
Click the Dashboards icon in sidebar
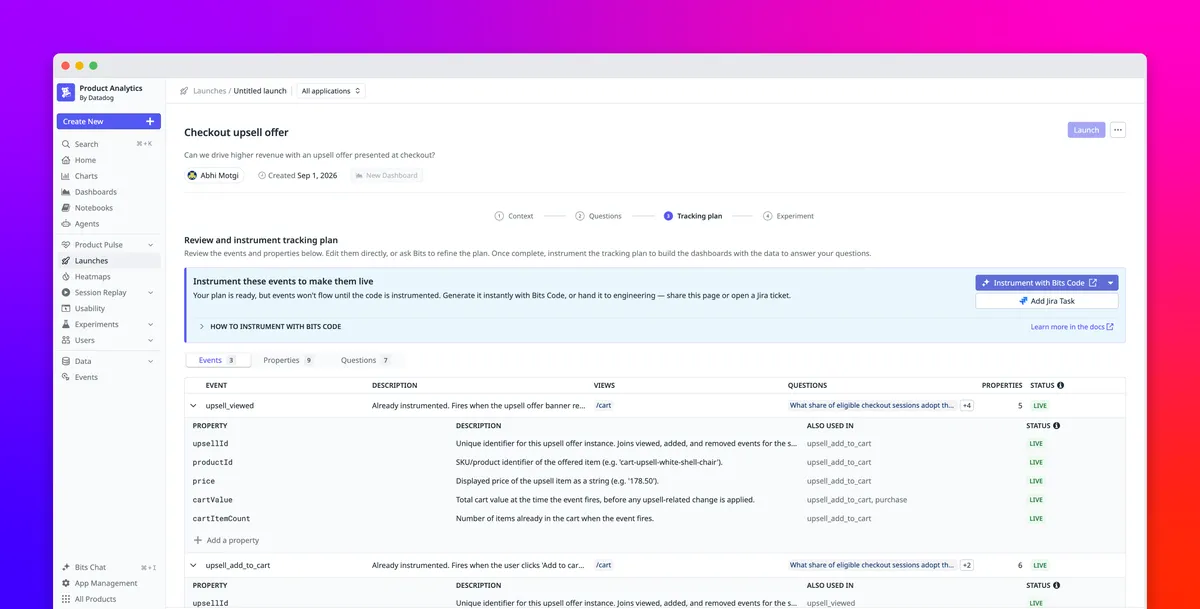pos(66,192)
